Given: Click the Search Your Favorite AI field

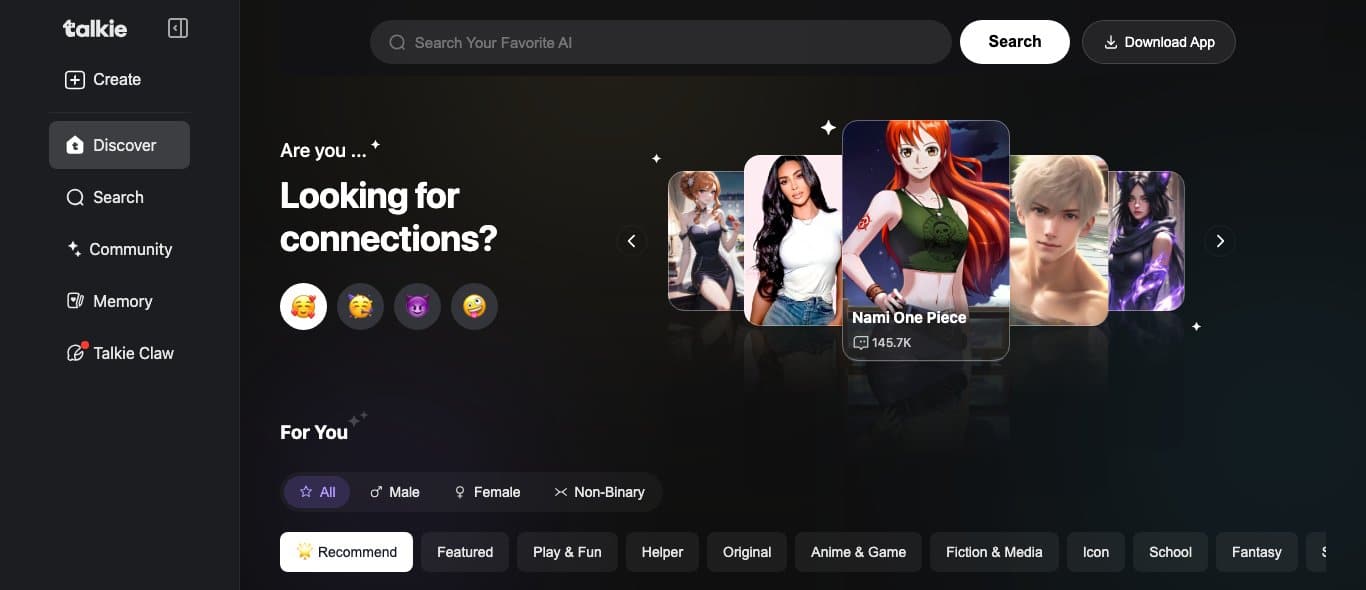Looking at the screenshot, I should (x=660, y=42).
